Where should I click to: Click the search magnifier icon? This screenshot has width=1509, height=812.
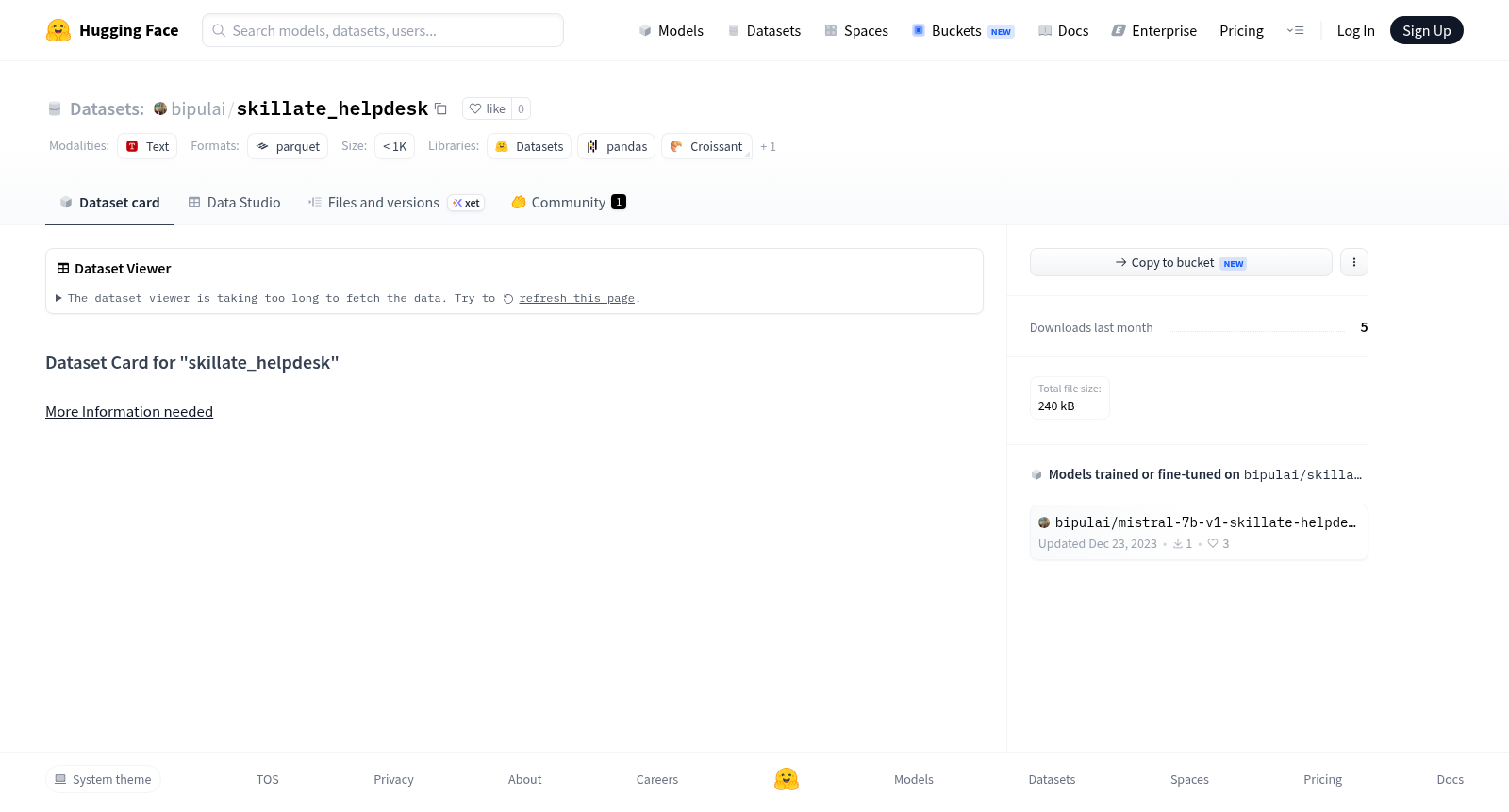(219, 30)
